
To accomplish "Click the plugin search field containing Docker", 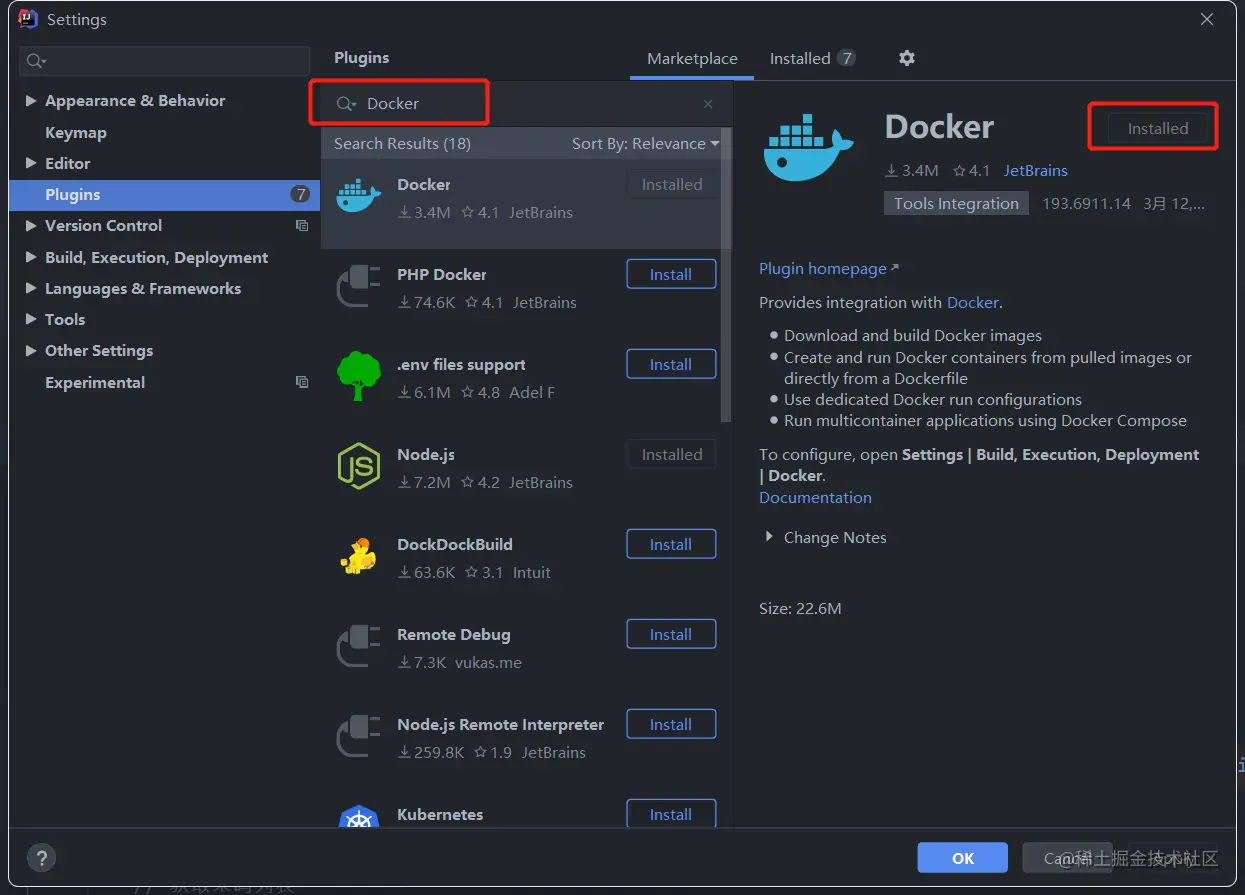I will pos(528,104).
